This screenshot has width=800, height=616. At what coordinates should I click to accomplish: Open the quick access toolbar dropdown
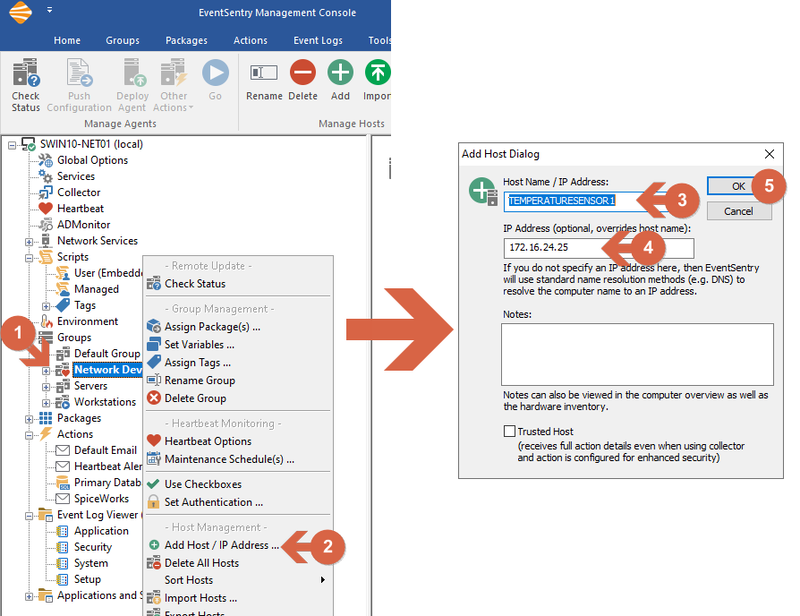click(x=49, y=9)
